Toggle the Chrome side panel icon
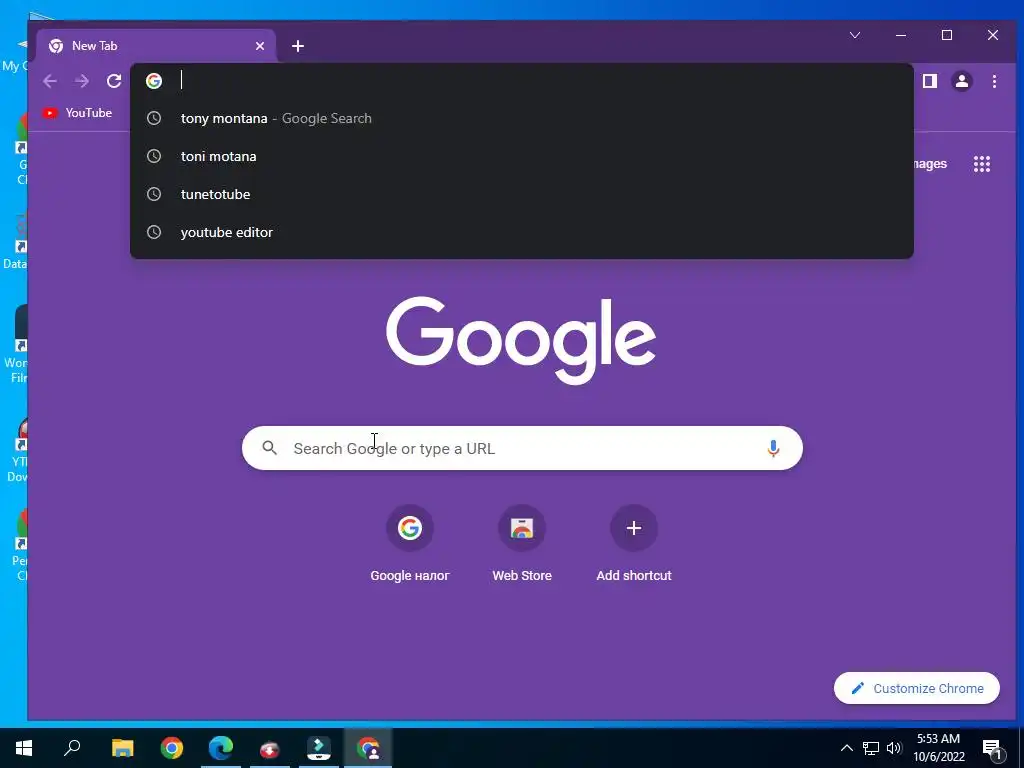Screen dimensions: 1024x768 (x=929, y=81)
